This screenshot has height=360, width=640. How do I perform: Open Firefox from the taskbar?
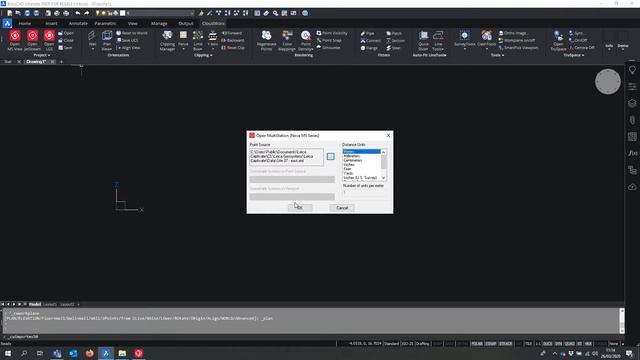coord(89,353)
